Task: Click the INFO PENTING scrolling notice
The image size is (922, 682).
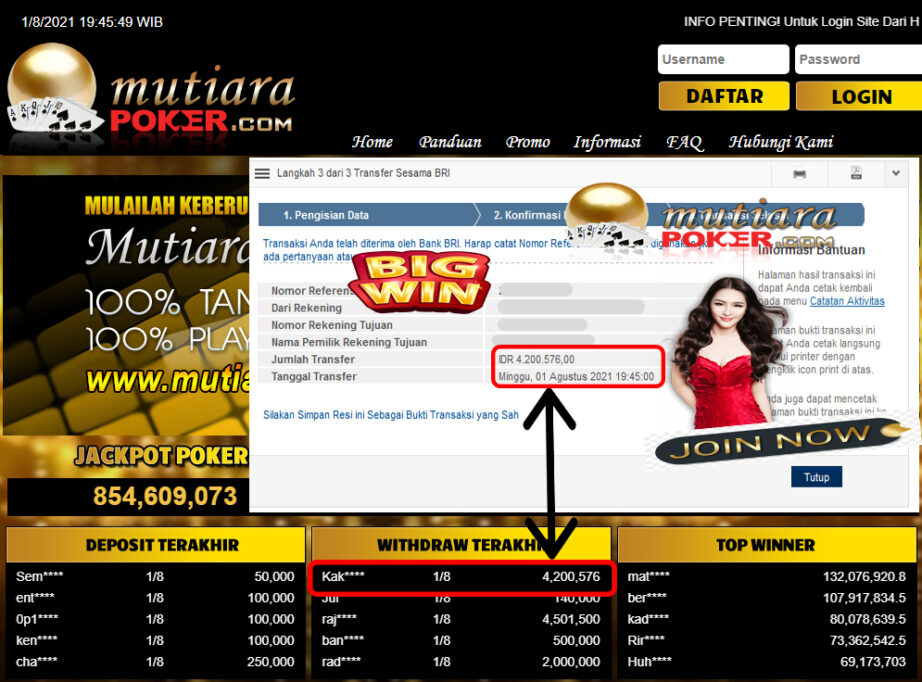Action: pos(802,22)
